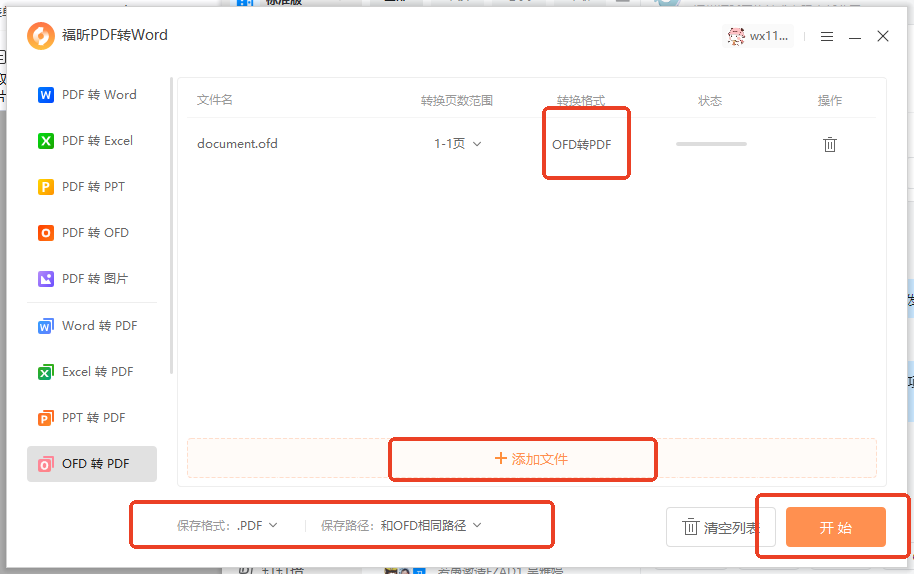Click the 清空列表 clear list button

[720, 527]
